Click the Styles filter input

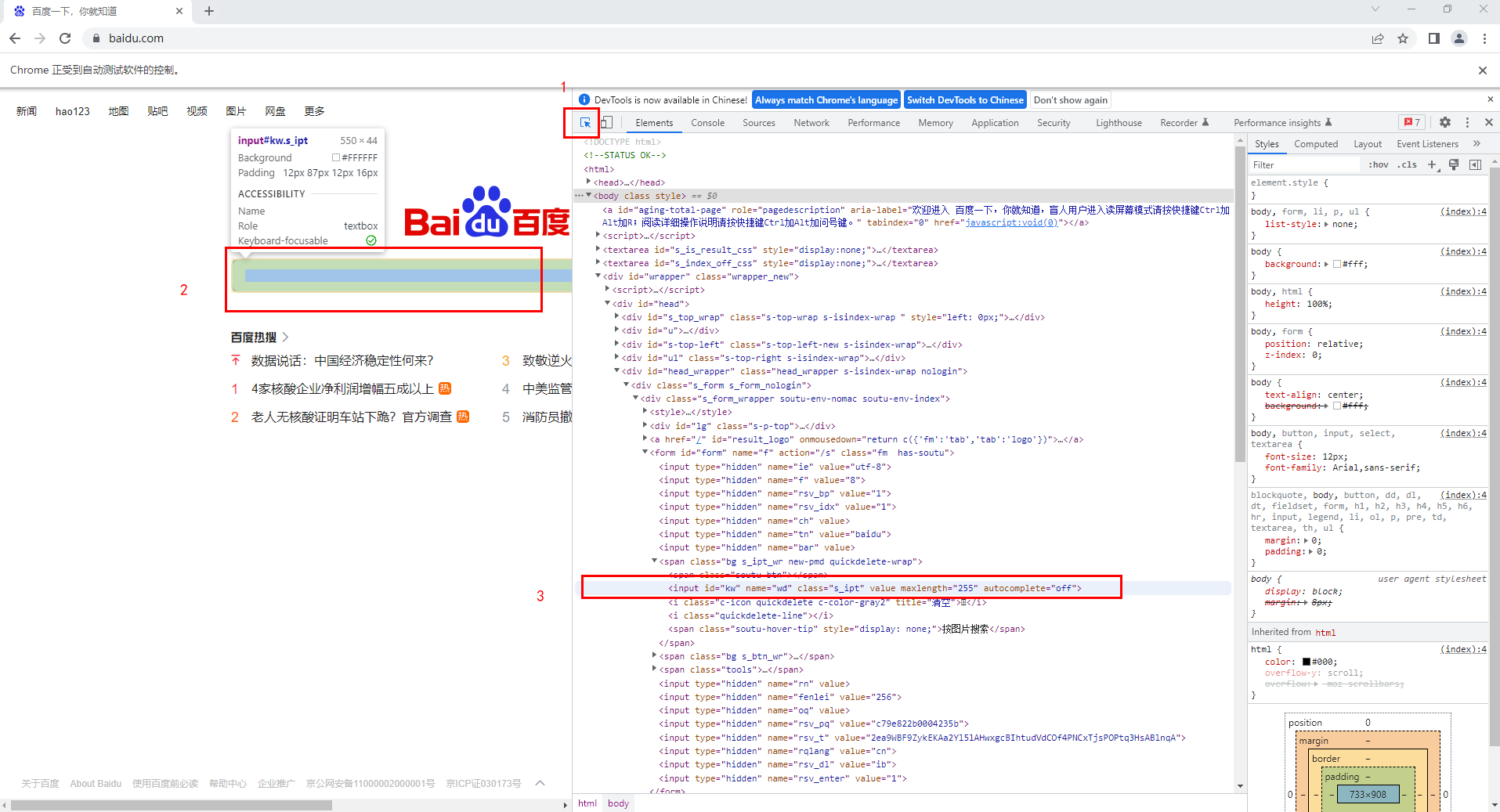pos(1304,164)
